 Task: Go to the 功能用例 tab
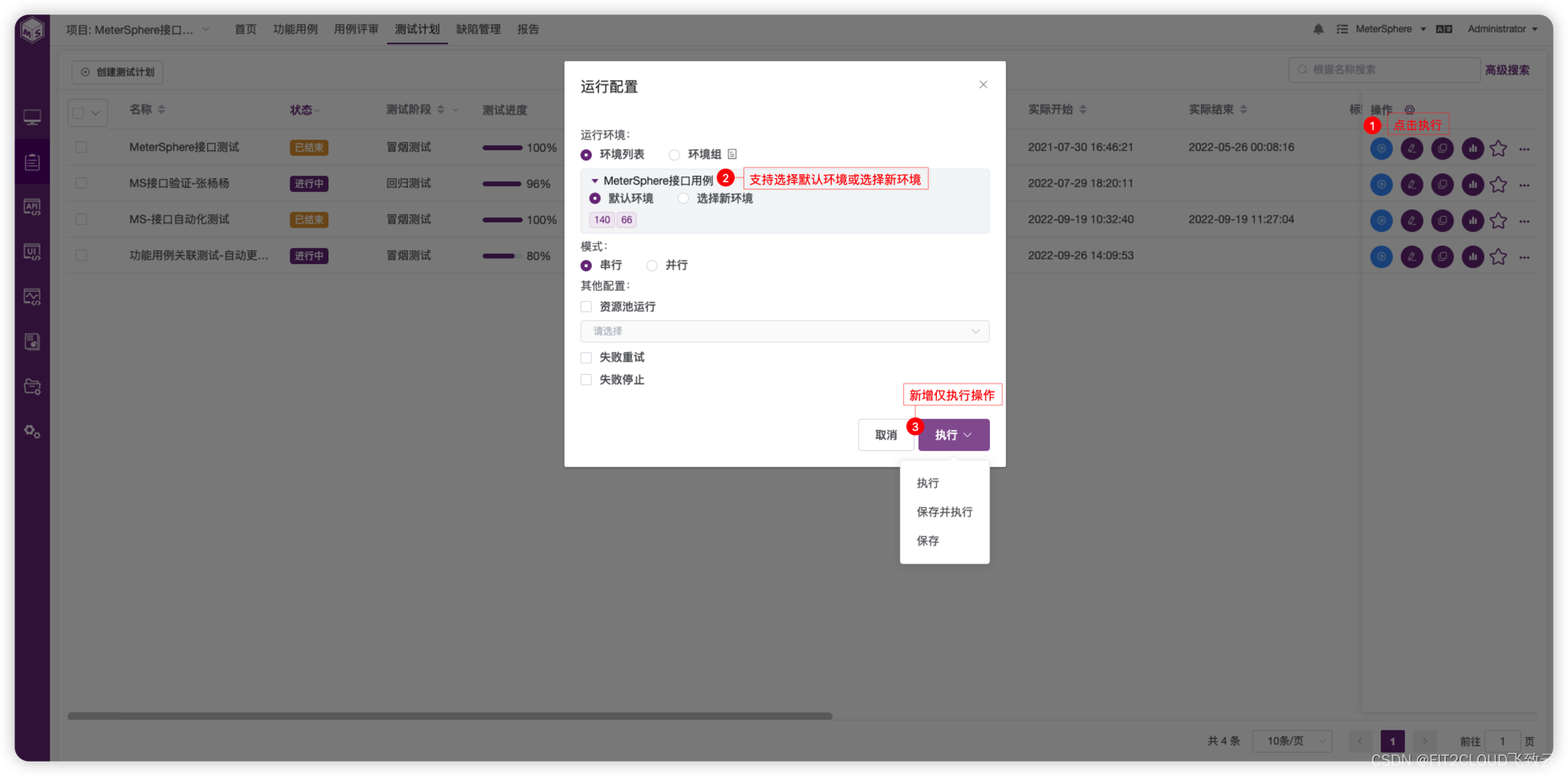(295, 29)
